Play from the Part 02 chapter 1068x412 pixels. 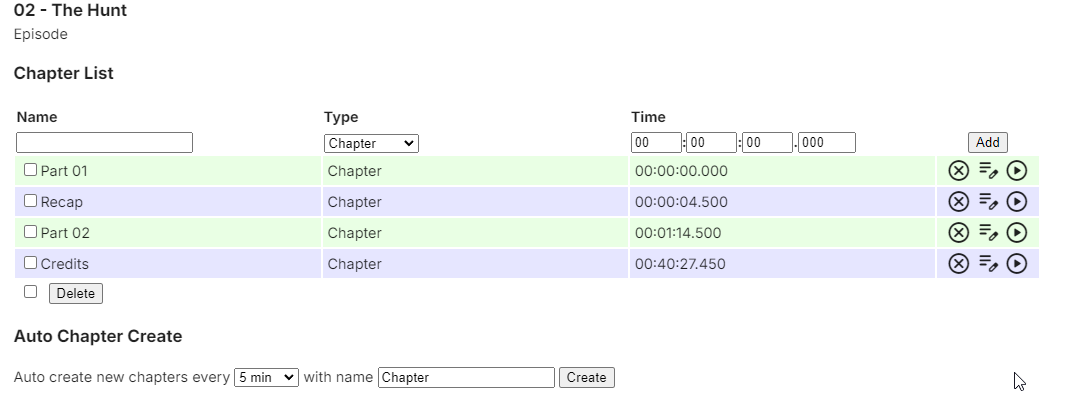(1017, 233)
